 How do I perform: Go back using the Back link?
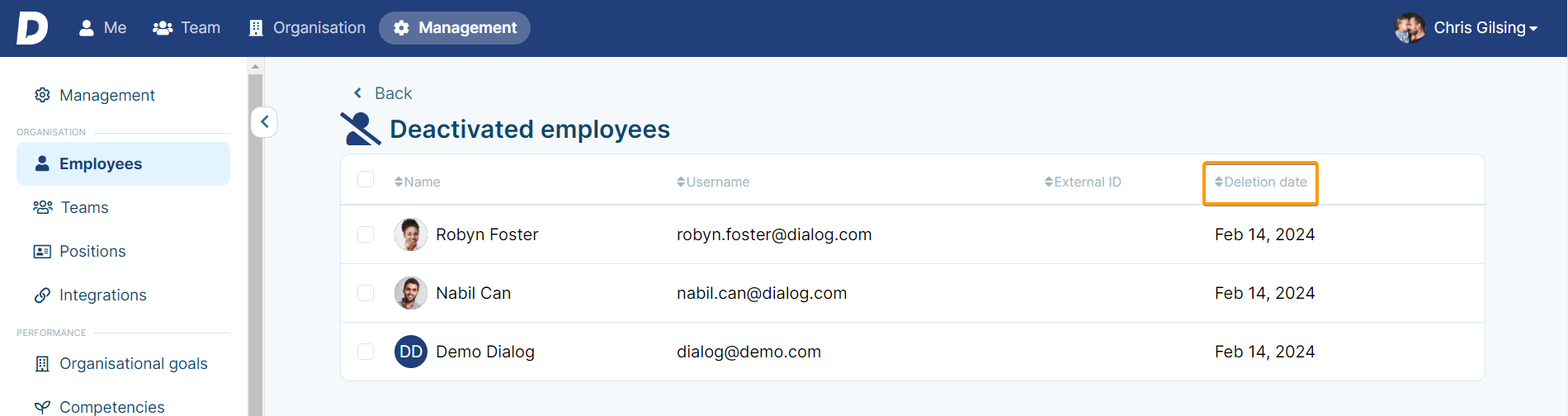(x=382, y=93)
